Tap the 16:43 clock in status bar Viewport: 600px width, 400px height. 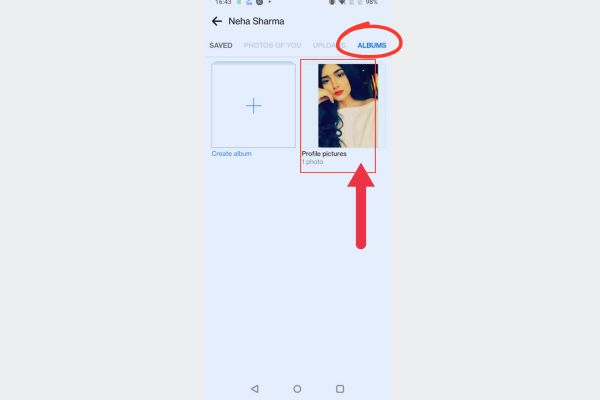tap(223, 2)
